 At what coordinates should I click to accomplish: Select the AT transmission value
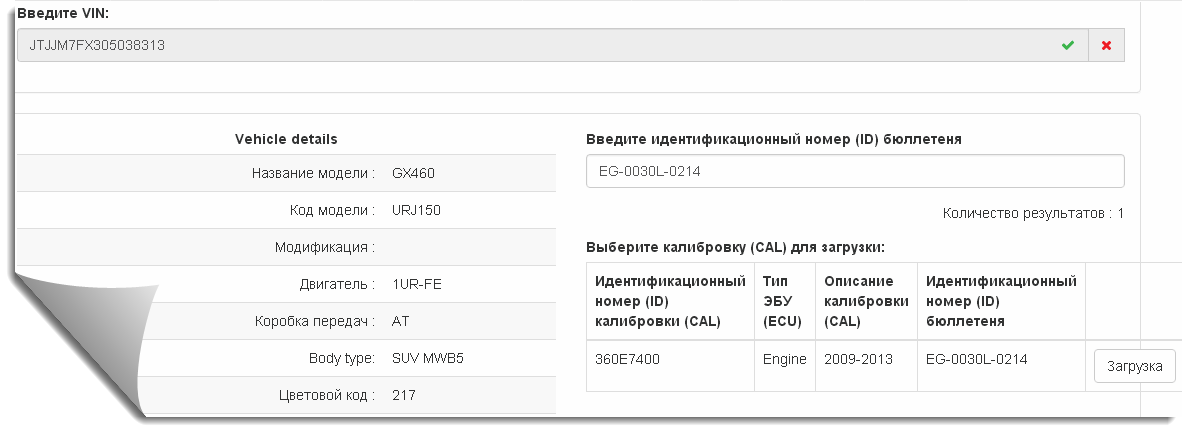tap(402, 321)
